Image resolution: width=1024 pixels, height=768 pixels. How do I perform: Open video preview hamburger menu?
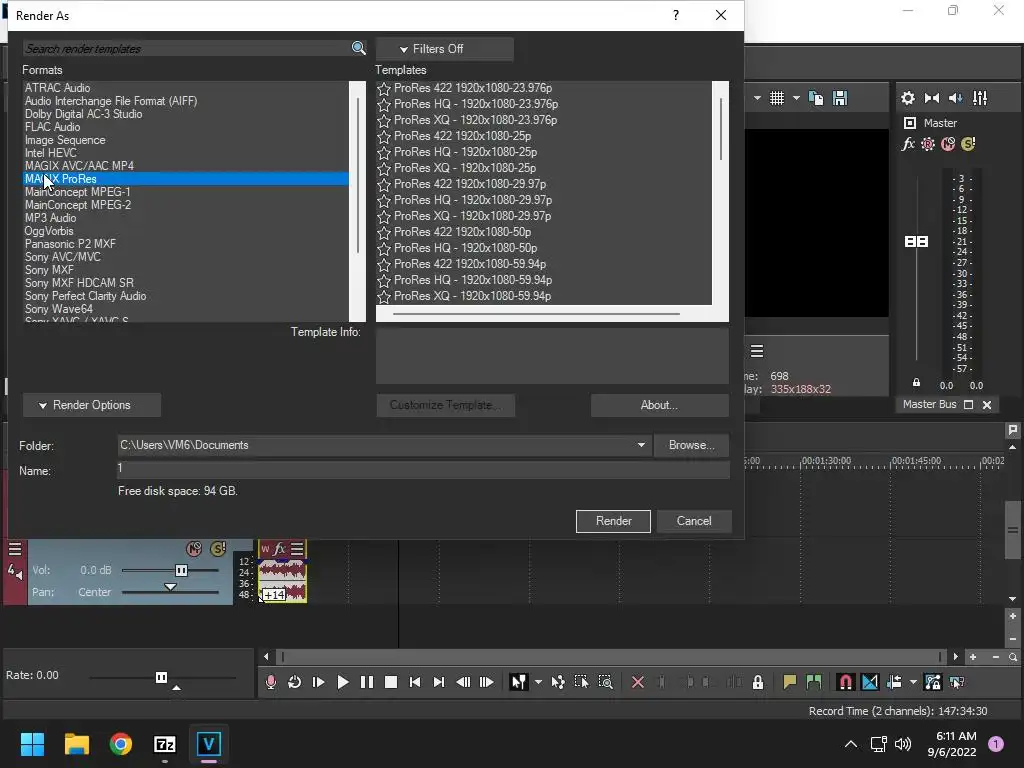point(757,351)
